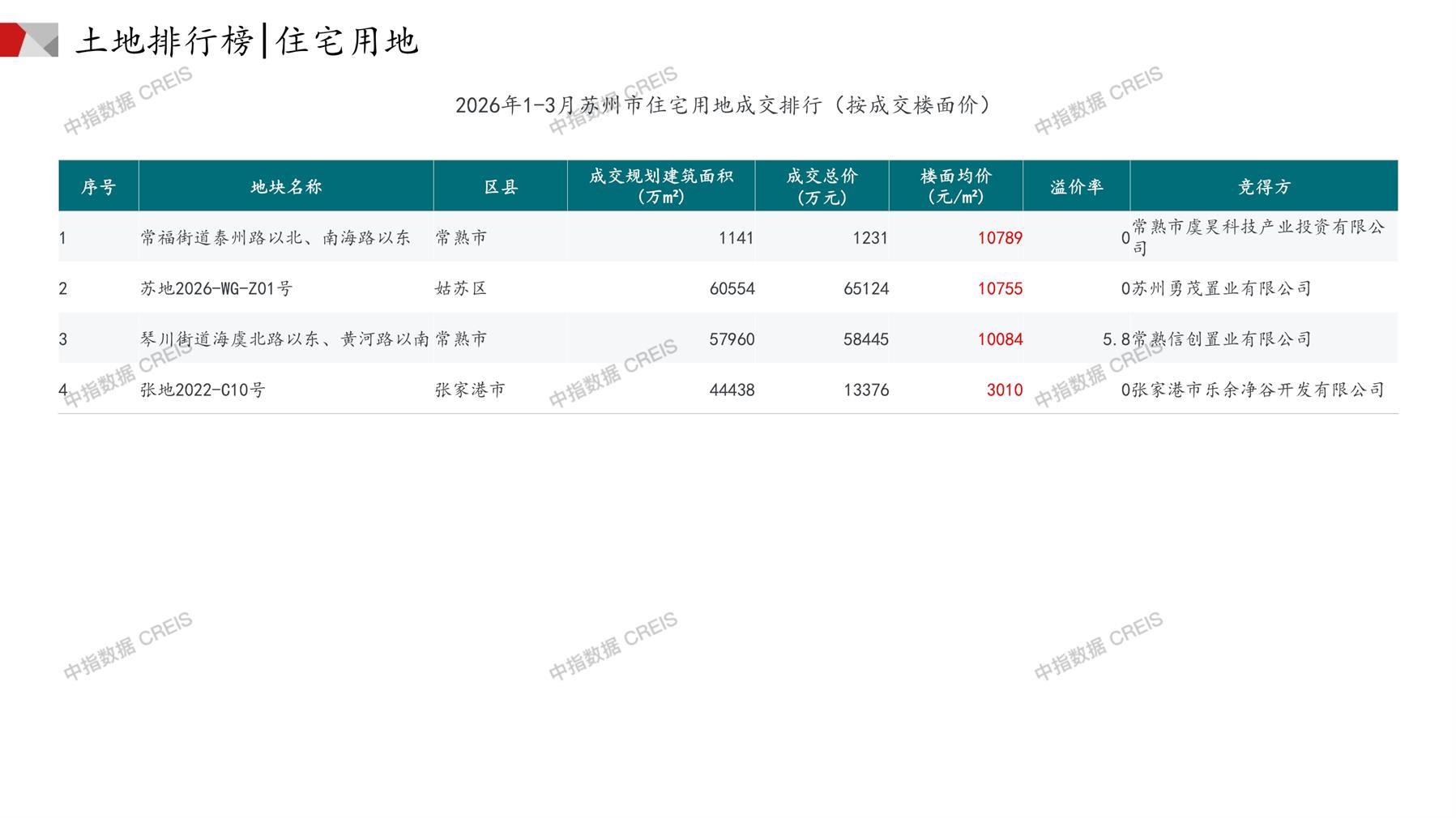1456x818 pixels.
Task: Click the 序号 column header
Action: [98, 187]
